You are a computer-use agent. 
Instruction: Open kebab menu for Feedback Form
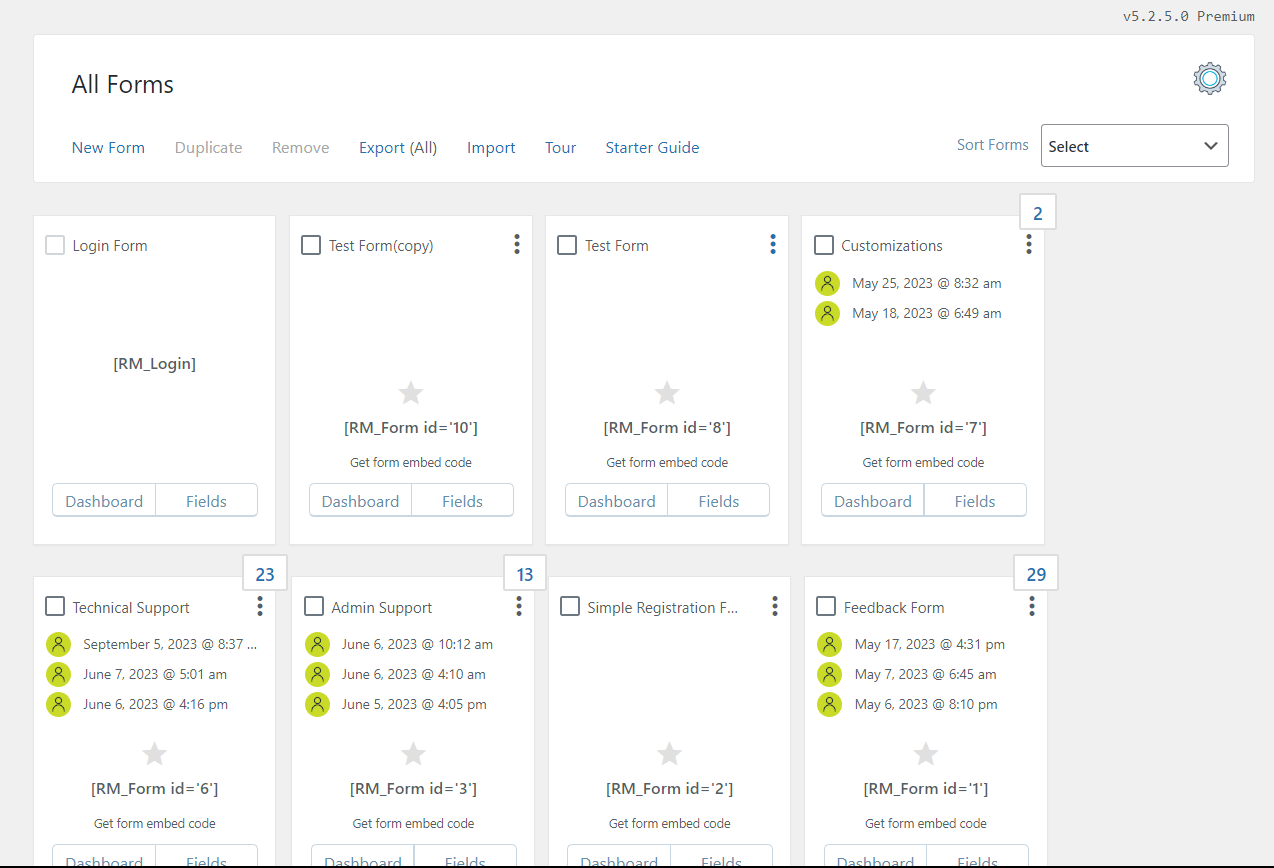coord(1032,606)
